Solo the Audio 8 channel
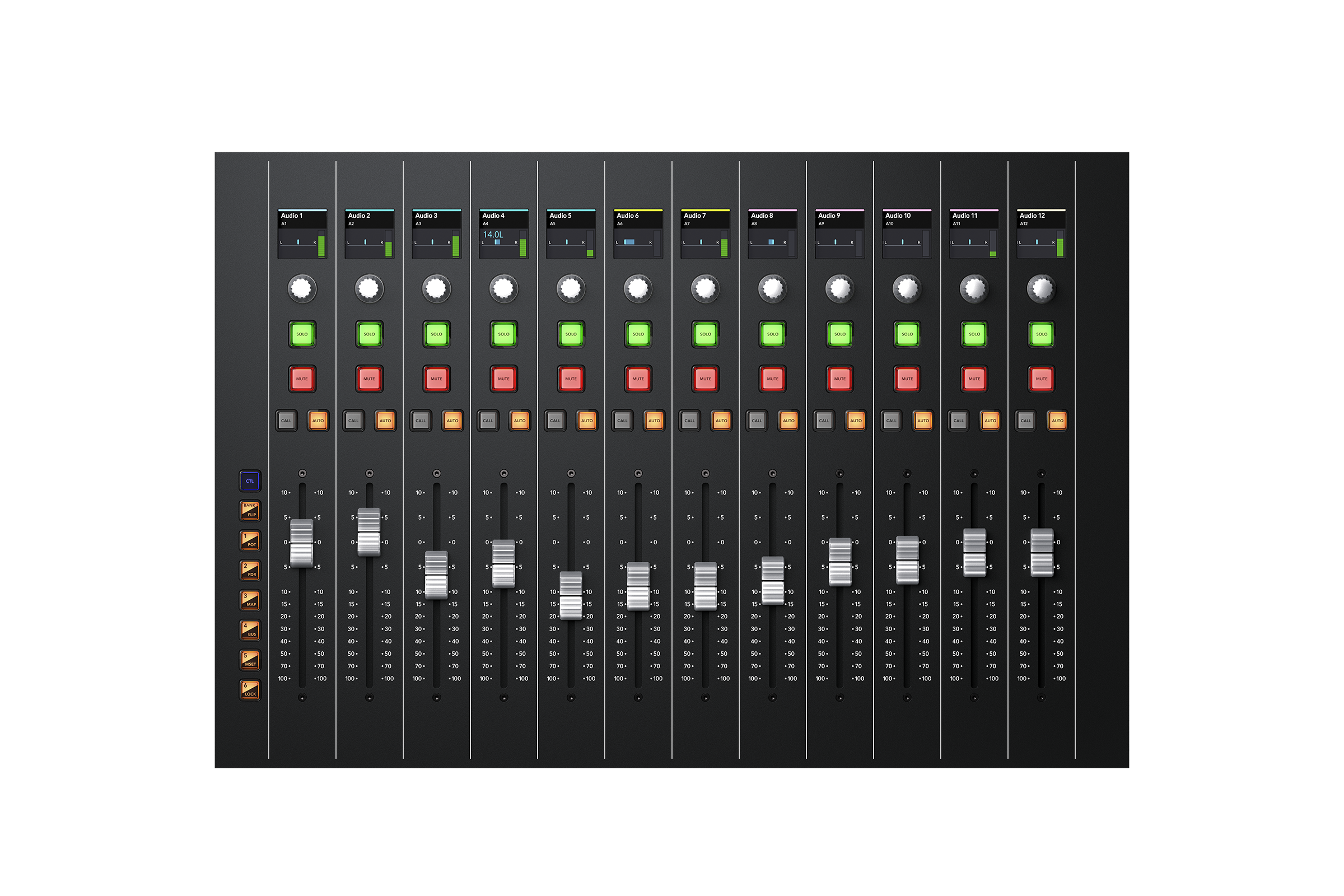The width and height of the screenshot is (1344, 896). 773,334
